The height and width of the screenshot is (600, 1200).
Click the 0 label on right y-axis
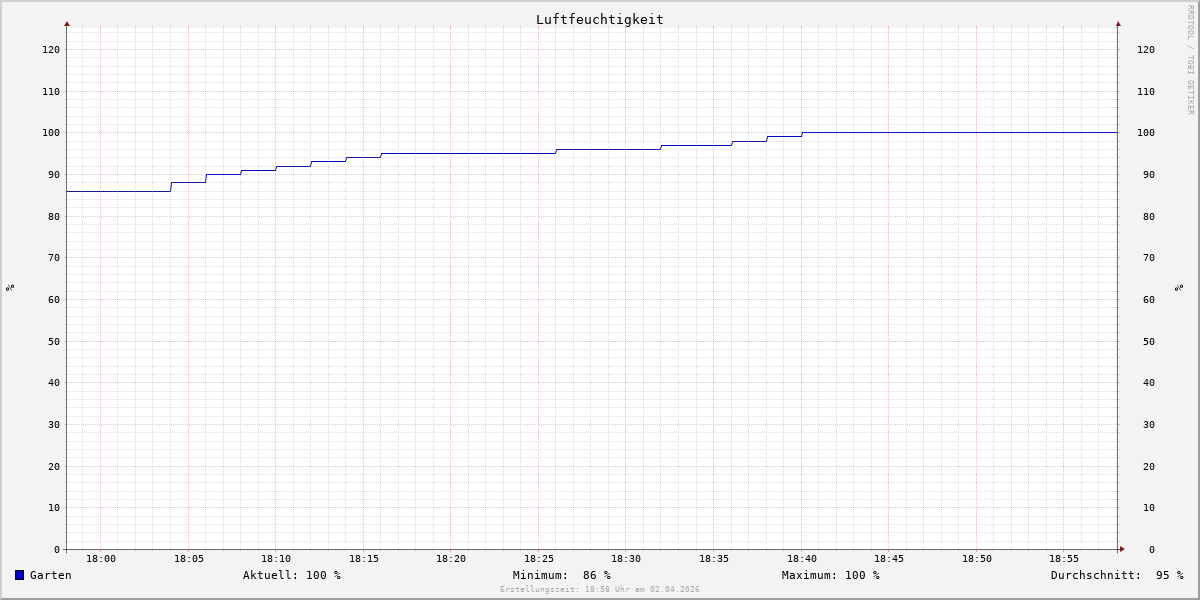coord(1151,549)
